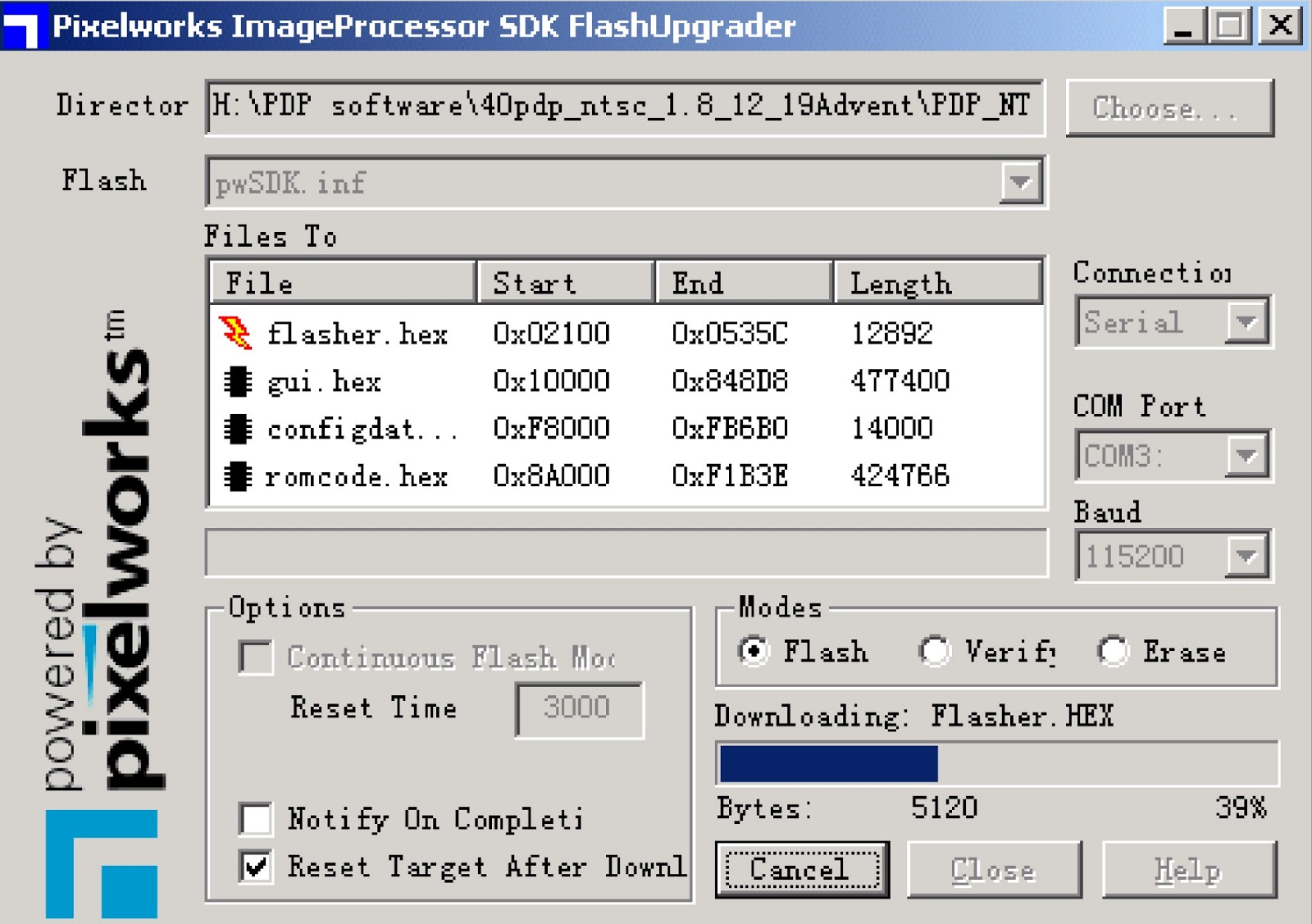The width and height of the screenshot is (1312, 924).
Task: Click the powered by pixelworks logo
Action: 100,615
